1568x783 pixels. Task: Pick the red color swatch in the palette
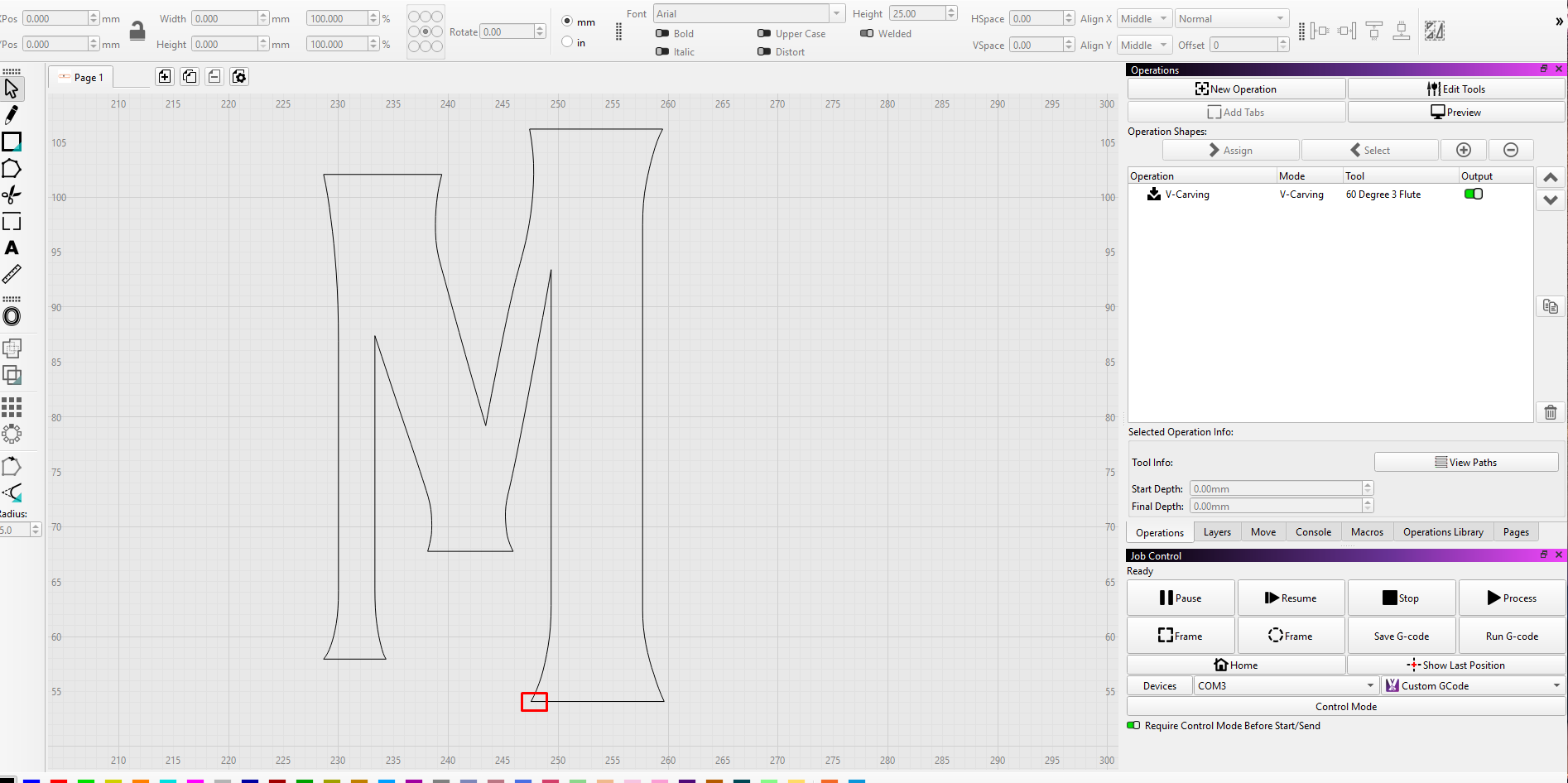[x=59, y=781]
